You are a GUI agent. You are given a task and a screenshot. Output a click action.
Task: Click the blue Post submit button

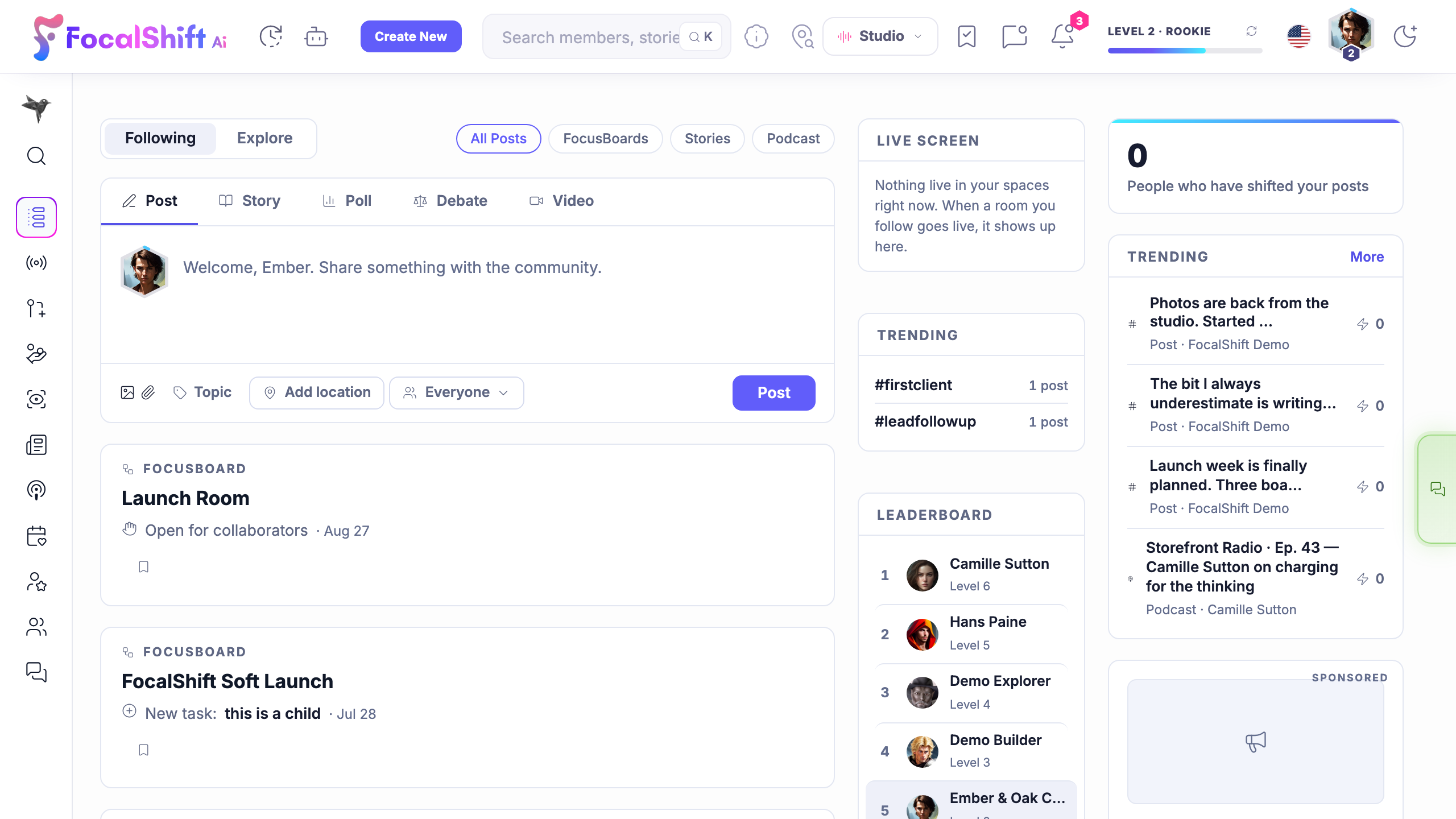pos(773,393)
